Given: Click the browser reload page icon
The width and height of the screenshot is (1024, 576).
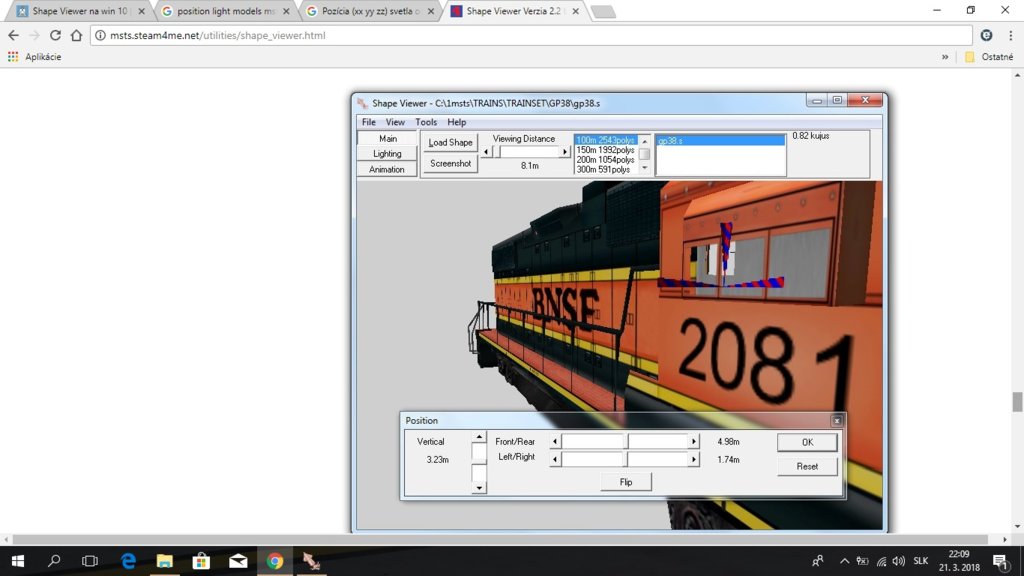Looking at the screenshot, I should coord(55,35).
